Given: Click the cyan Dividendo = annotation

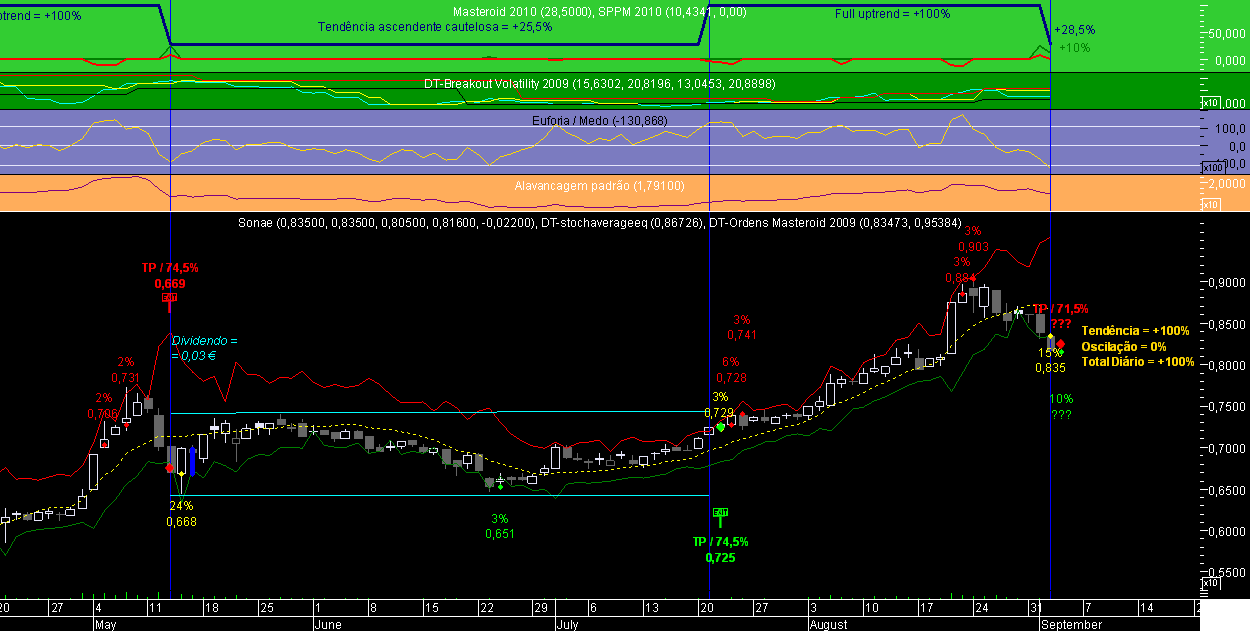Looking at the screenshot, I should pyautogui.click(x=204, y=341).
